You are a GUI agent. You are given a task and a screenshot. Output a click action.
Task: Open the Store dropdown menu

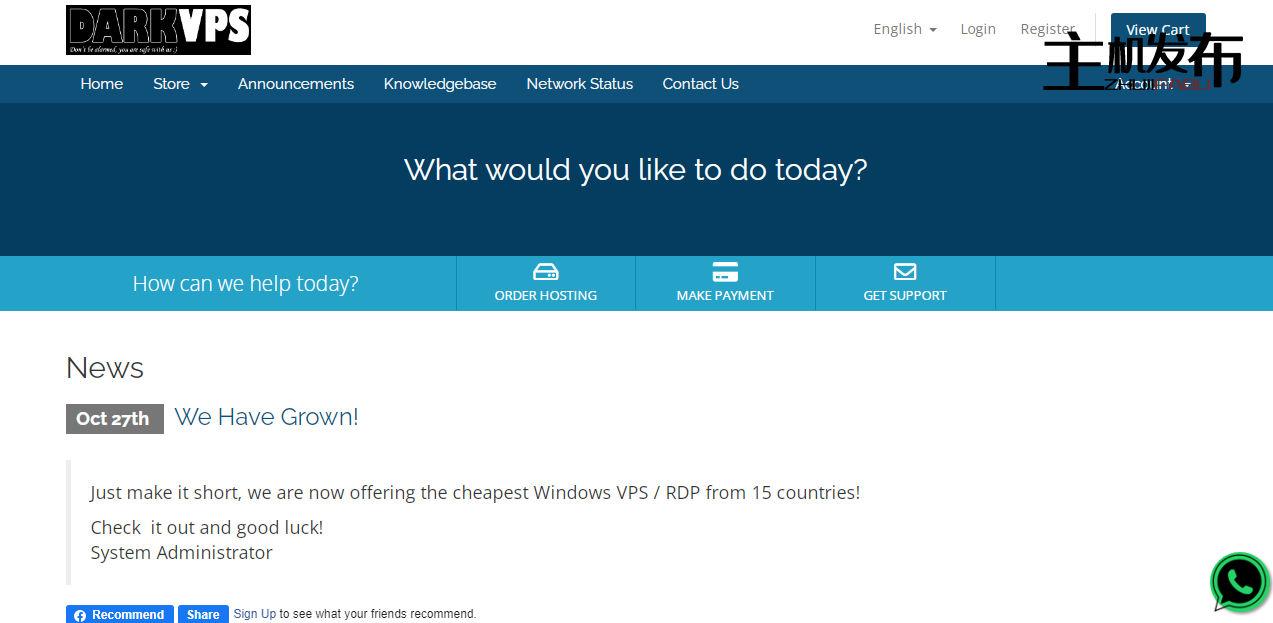tap(180, 84)
